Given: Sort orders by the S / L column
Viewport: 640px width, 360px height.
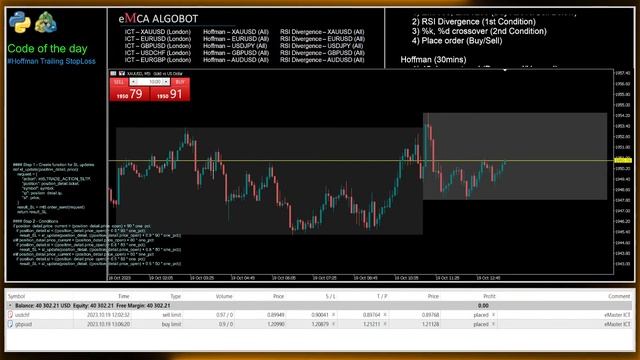Looking at the screenshot, I should (x=330, y=296).
